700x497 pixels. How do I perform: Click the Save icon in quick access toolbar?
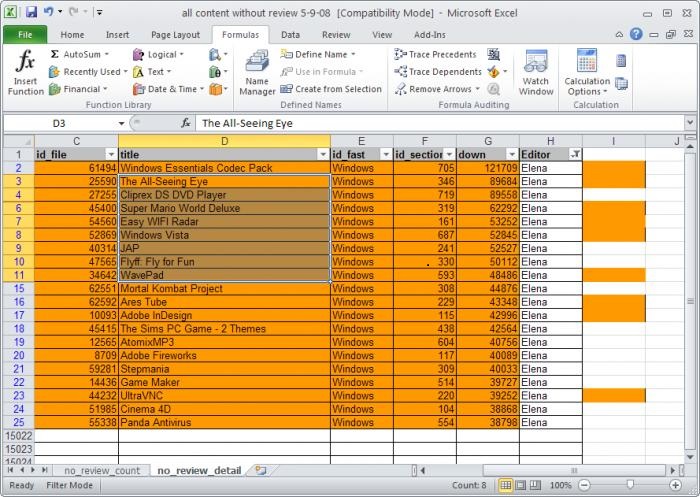point(31,12)
